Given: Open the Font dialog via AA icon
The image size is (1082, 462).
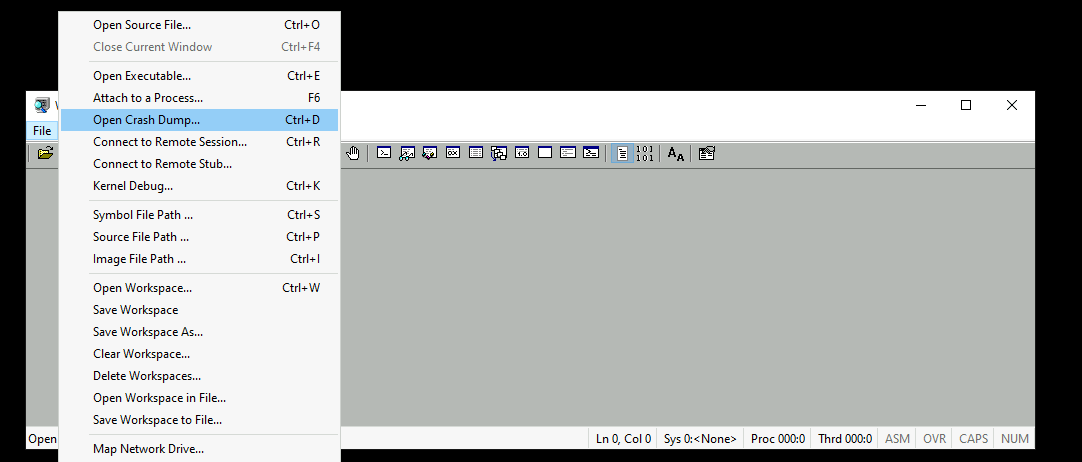Looking at the screenshot, I should (676, 153).
